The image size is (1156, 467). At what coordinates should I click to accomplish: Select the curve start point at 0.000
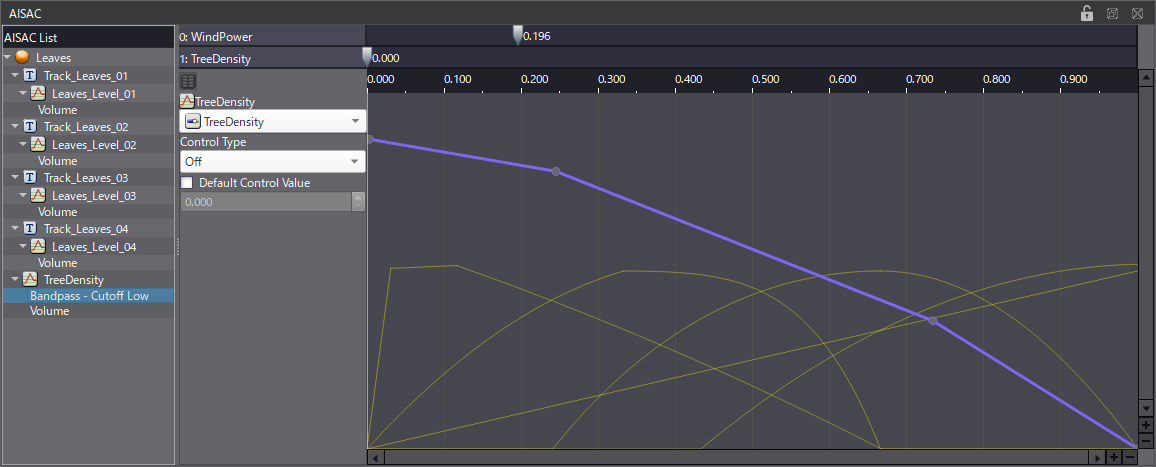point(369,139)
